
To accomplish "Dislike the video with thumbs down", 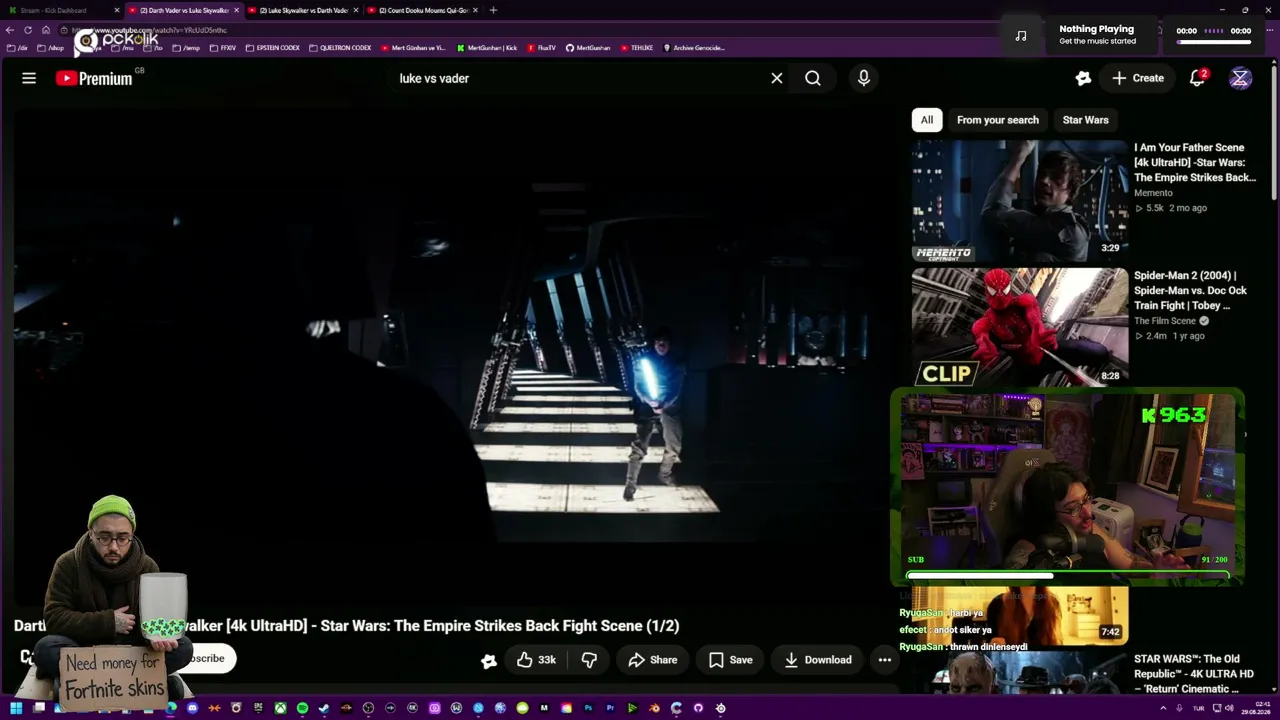I will 589,660.
